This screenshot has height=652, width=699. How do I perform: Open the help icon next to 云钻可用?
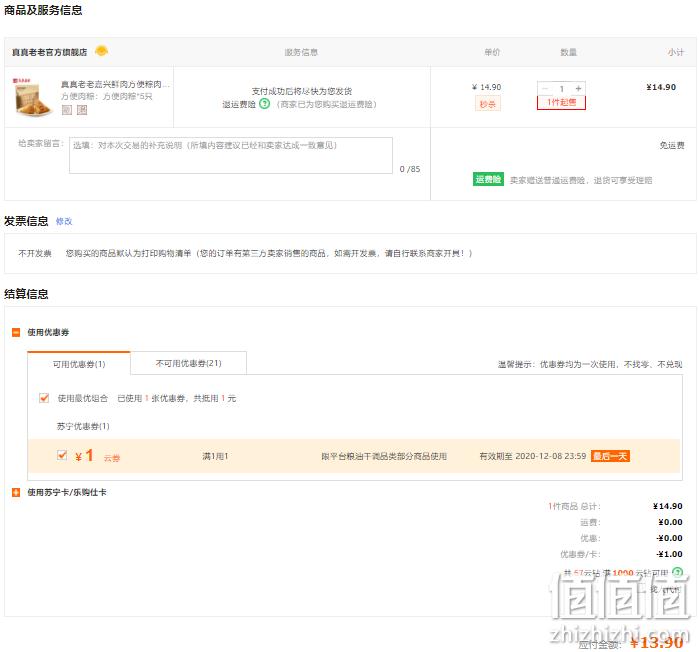[x=677, y=572]
